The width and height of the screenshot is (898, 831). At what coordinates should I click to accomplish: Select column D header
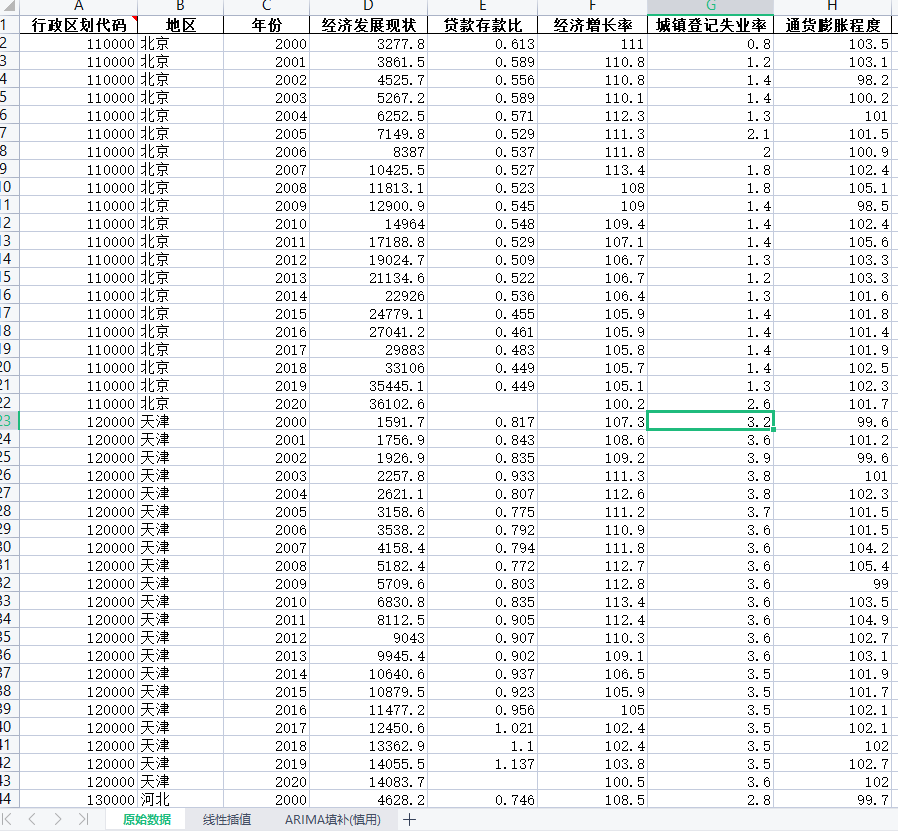(369, 6)
